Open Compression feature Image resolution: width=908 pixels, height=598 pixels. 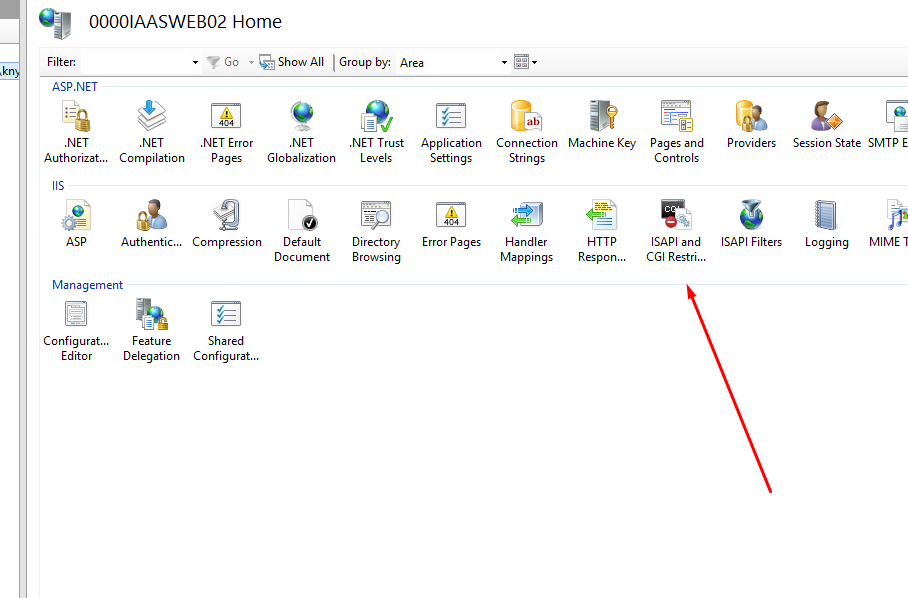point(227,224)
